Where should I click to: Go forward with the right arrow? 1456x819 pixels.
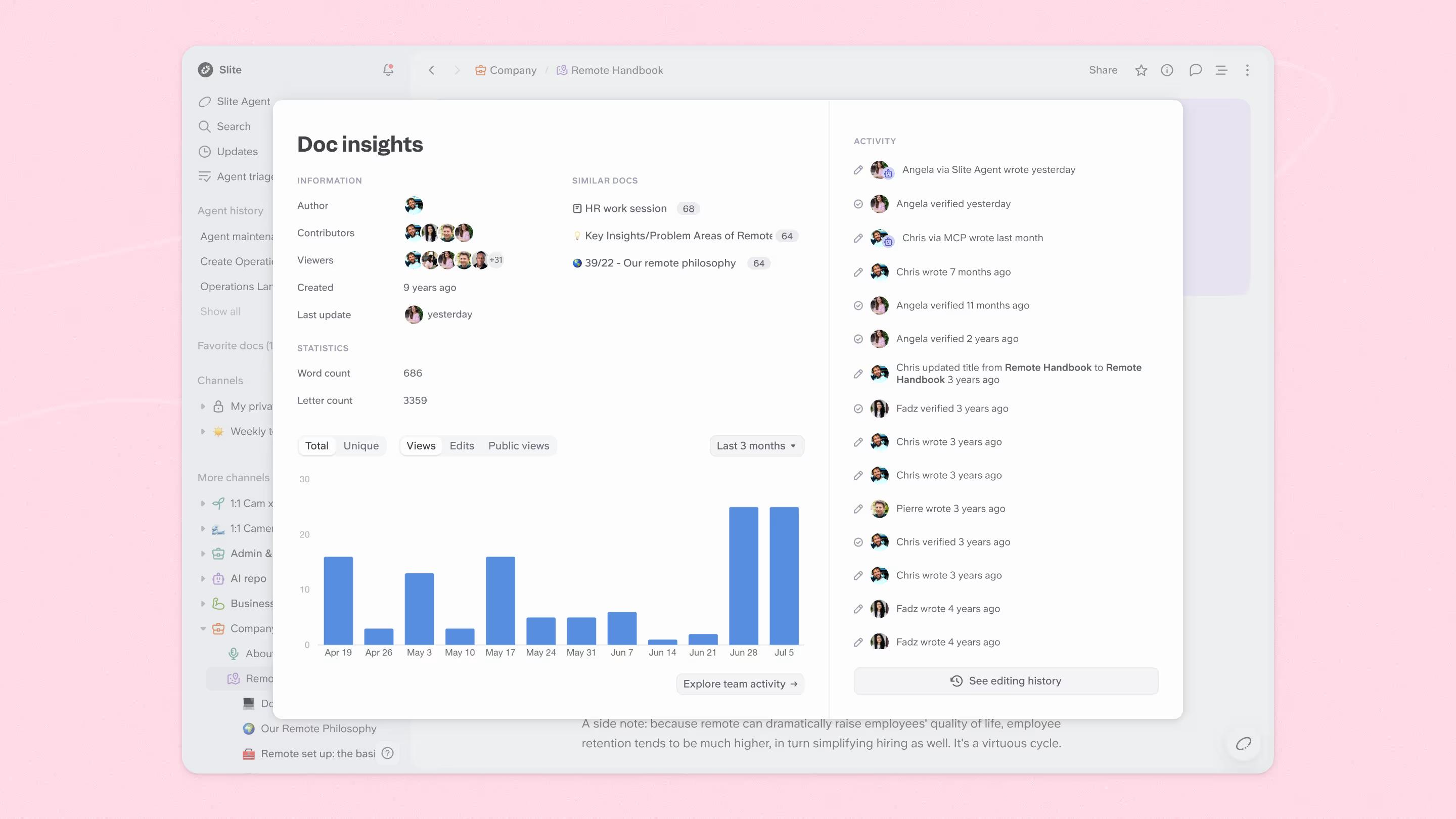(457, 70)
